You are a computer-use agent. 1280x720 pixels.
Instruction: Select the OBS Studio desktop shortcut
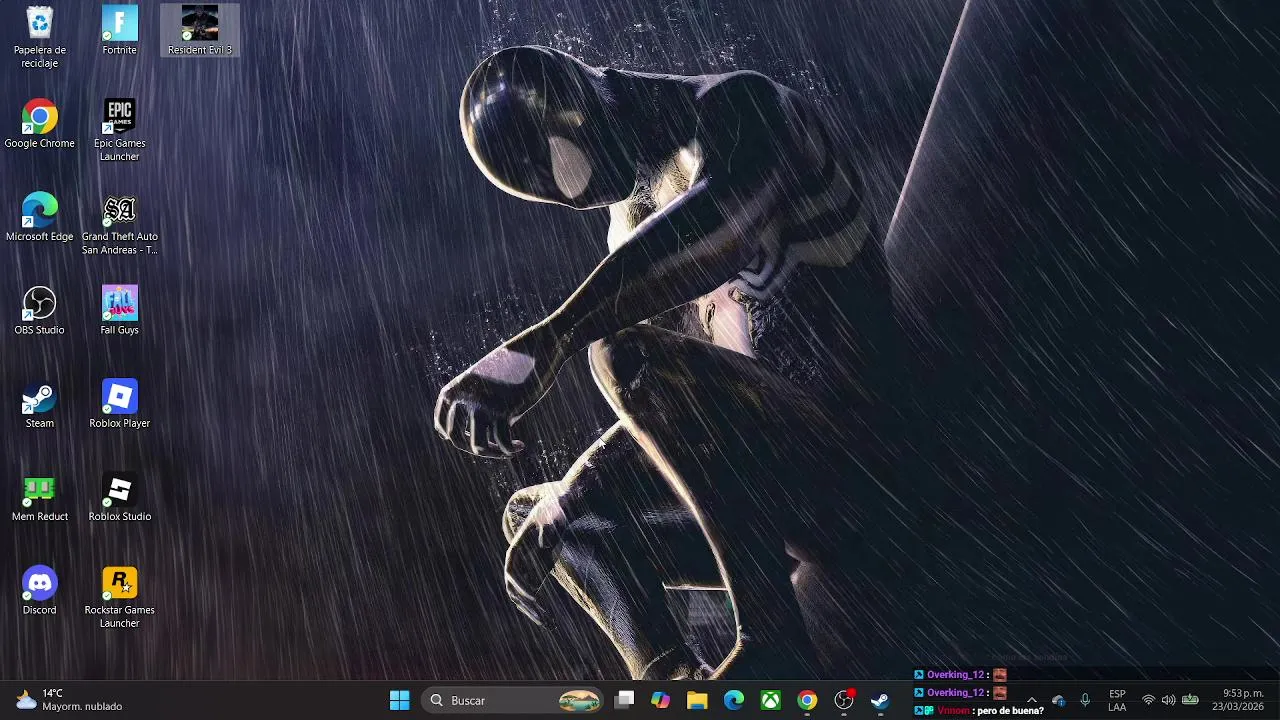(39, 311)
